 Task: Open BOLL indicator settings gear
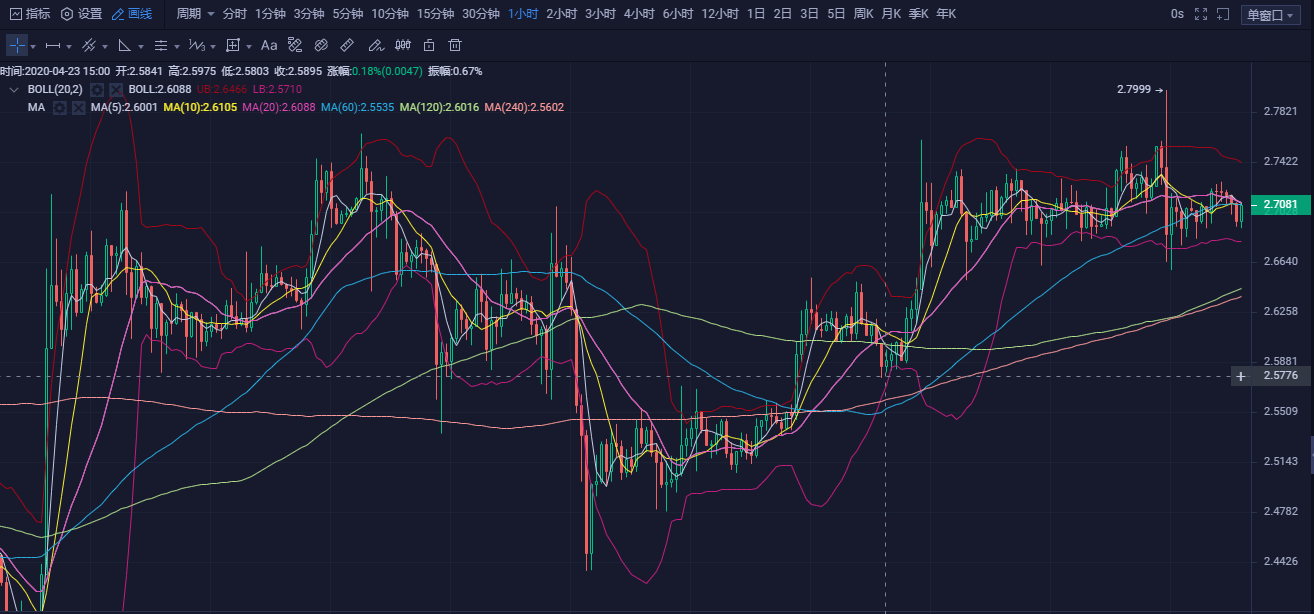(x=97, y=90)
